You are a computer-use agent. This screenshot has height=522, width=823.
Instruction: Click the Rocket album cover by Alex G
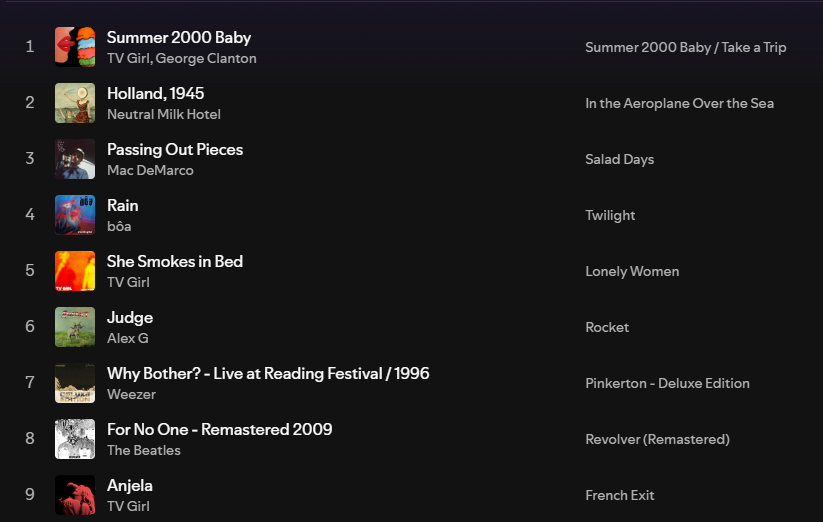pyautogui.click(x=75, y=327)
